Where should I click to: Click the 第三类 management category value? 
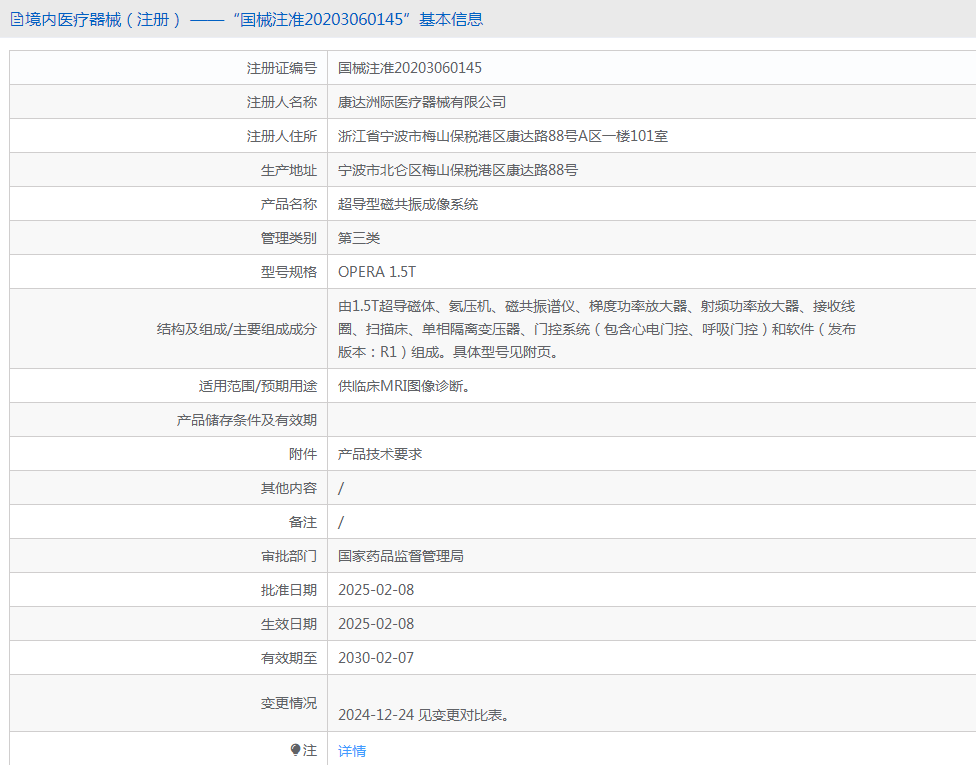coord(359,238)
